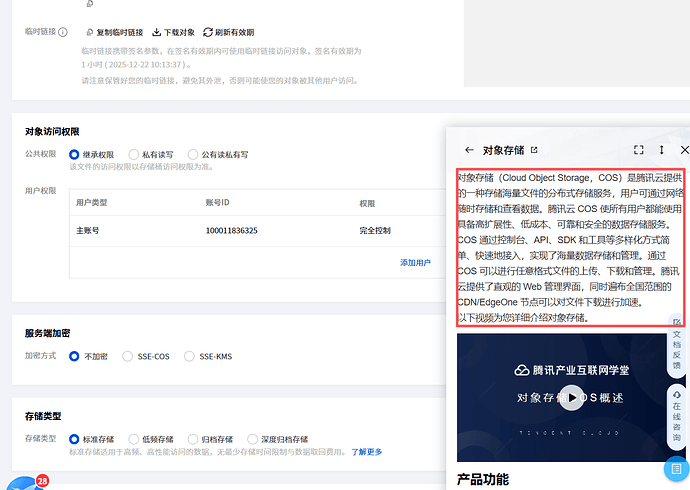Select SSE-KMS encryption option
The height and width of the screenshot is (490, 690).
click(189, 356)
